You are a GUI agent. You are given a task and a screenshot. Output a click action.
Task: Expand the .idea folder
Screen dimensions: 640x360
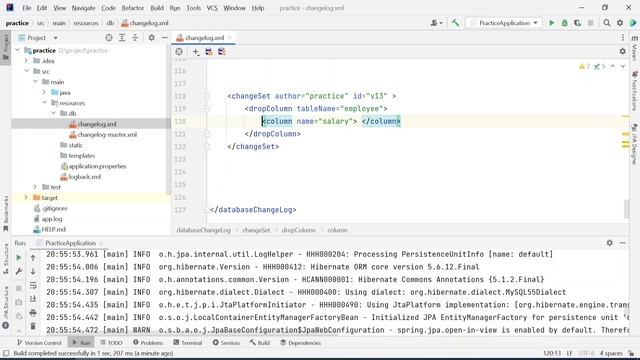27,61
